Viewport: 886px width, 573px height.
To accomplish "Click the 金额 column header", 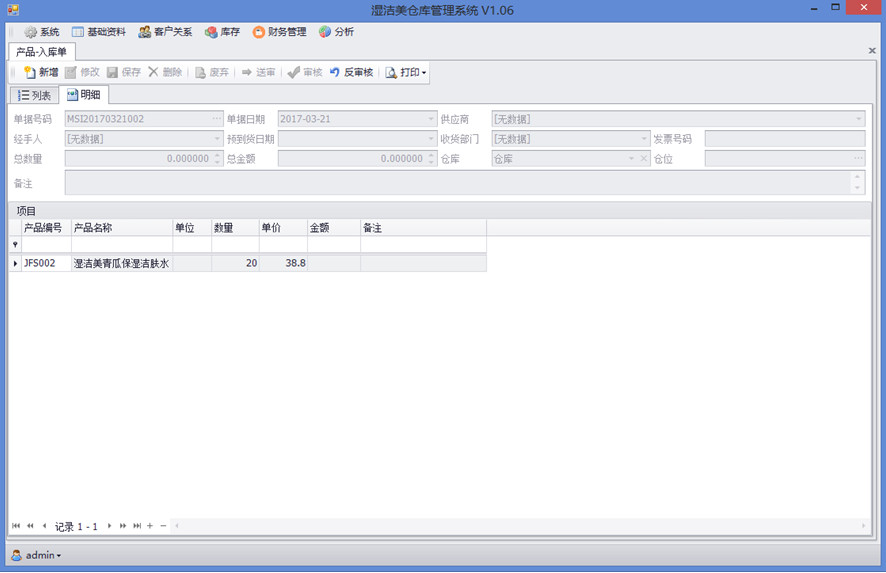I will (333, 228).
